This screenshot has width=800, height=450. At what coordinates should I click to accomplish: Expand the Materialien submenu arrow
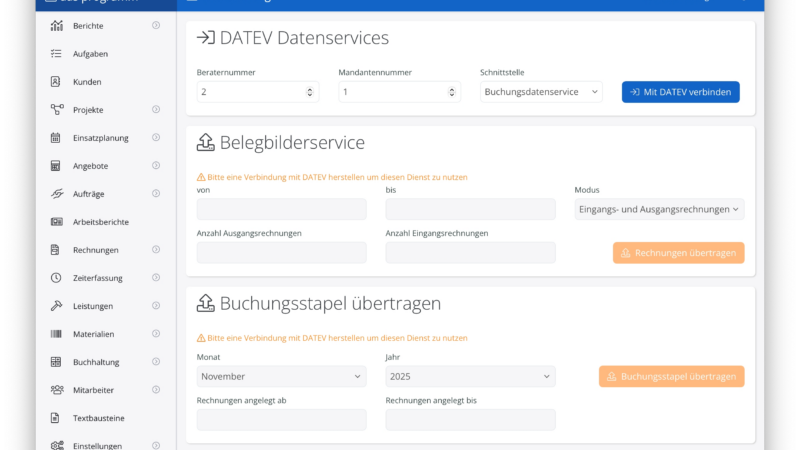[156, 334]
